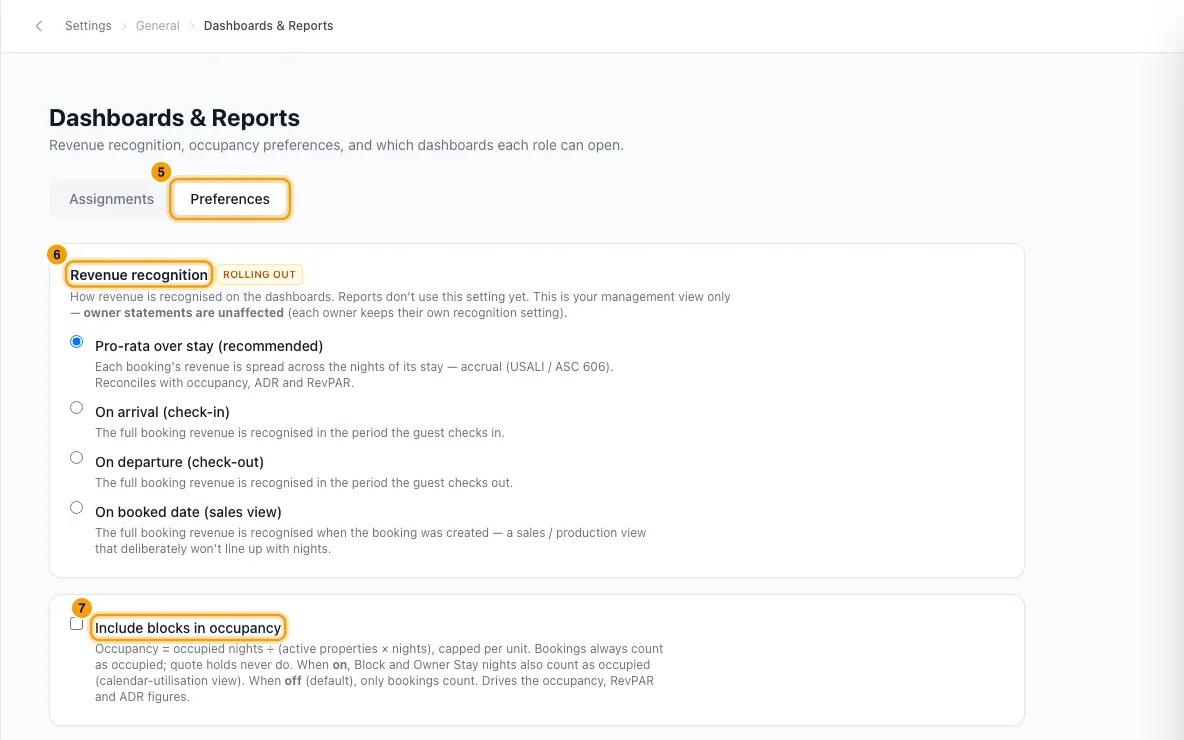Viewport: 1184px width, 740px height.
Task: Switch to the Assignments tab
Action: click(x=112, y=199)
